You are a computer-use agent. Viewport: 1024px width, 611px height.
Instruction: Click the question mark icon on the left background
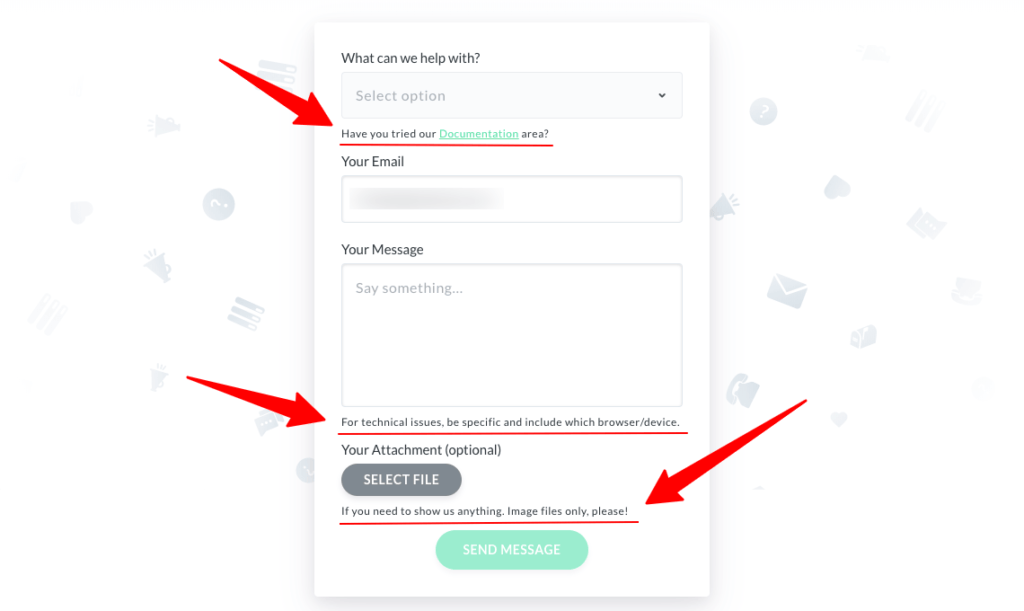[x=218, y=204]
